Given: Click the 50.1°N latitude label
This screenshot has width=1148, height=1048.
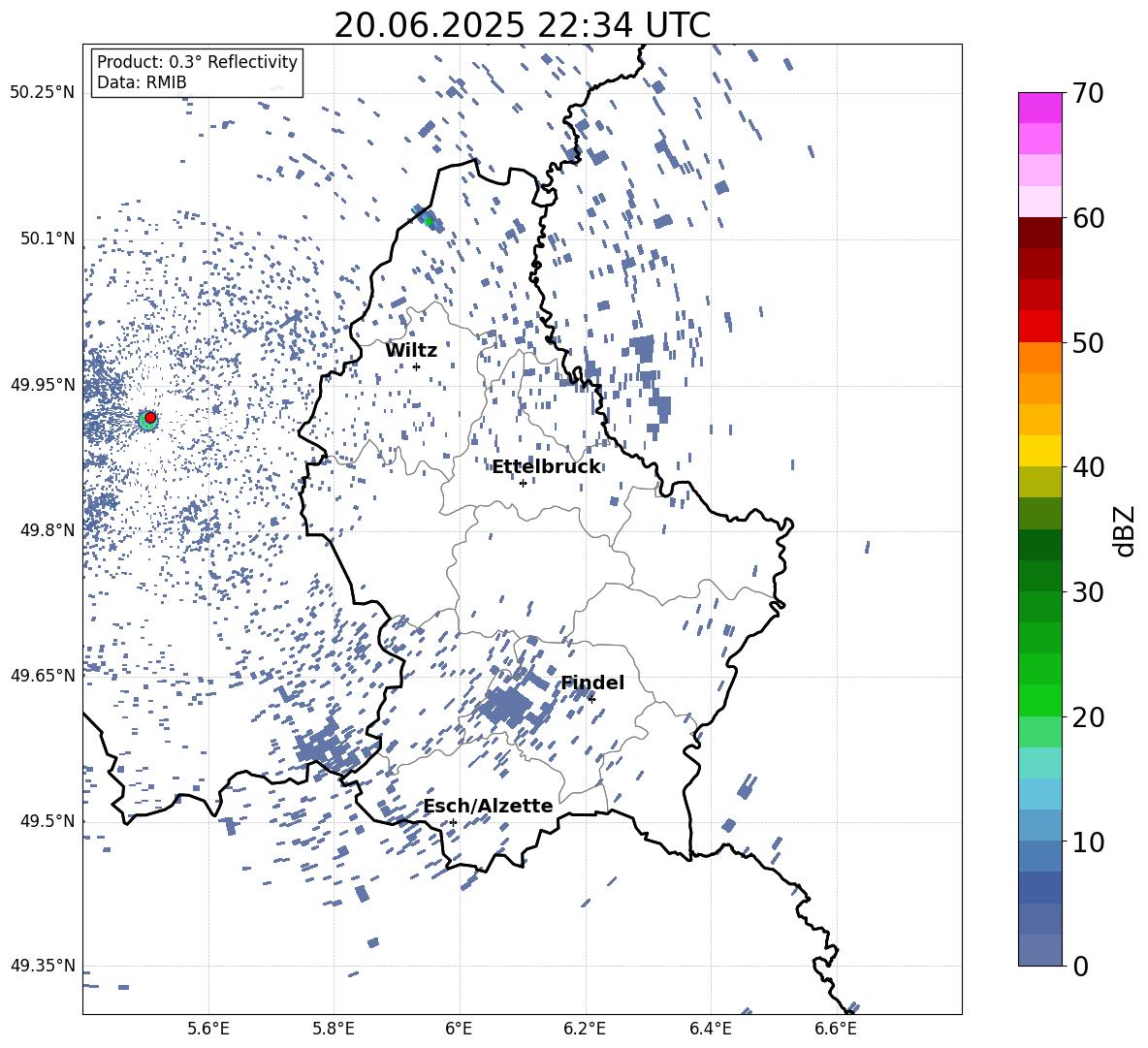Looking at the screenshot, I should [48, 238].
